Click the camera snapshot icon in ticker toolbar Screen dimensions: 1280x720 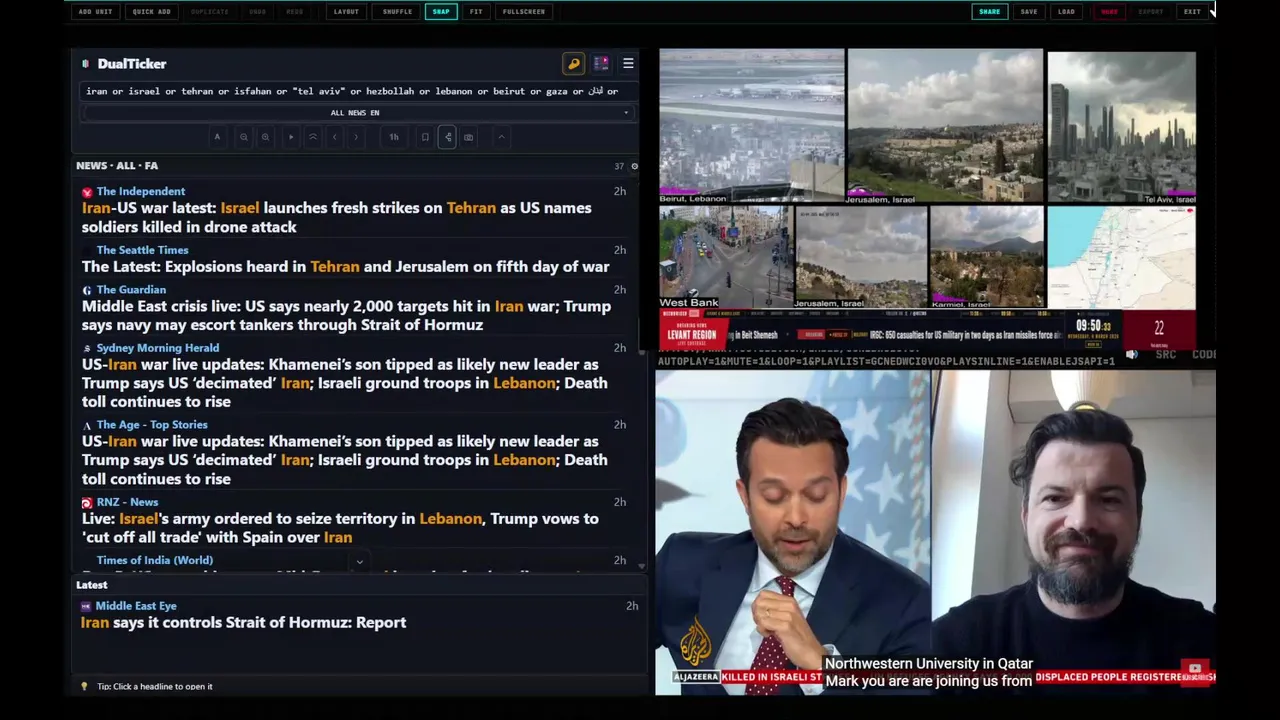(x=468, y=137)
